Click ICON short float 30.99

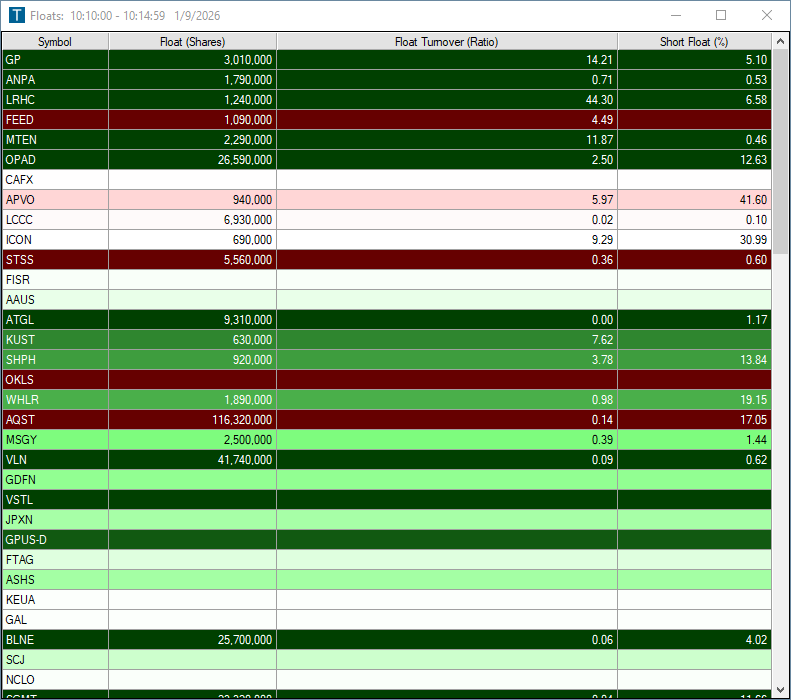(x=753, y=240)
